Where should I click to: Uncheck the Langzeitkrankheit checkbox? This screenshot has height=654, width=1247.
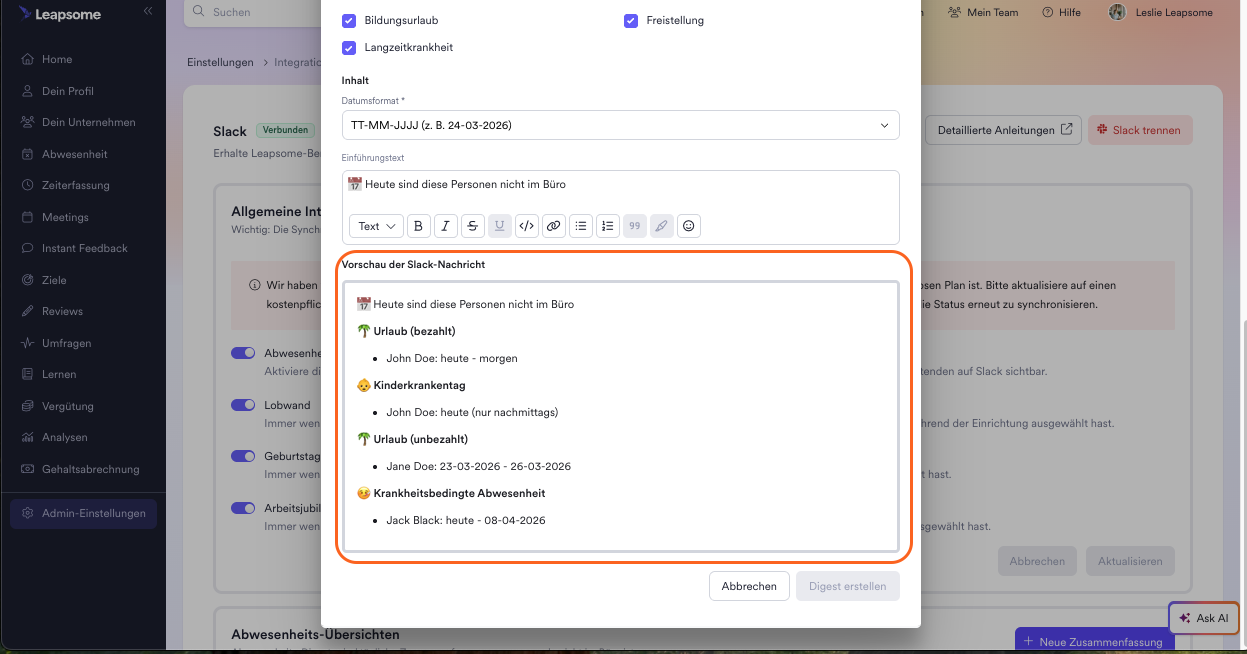[x=349, y=47]
